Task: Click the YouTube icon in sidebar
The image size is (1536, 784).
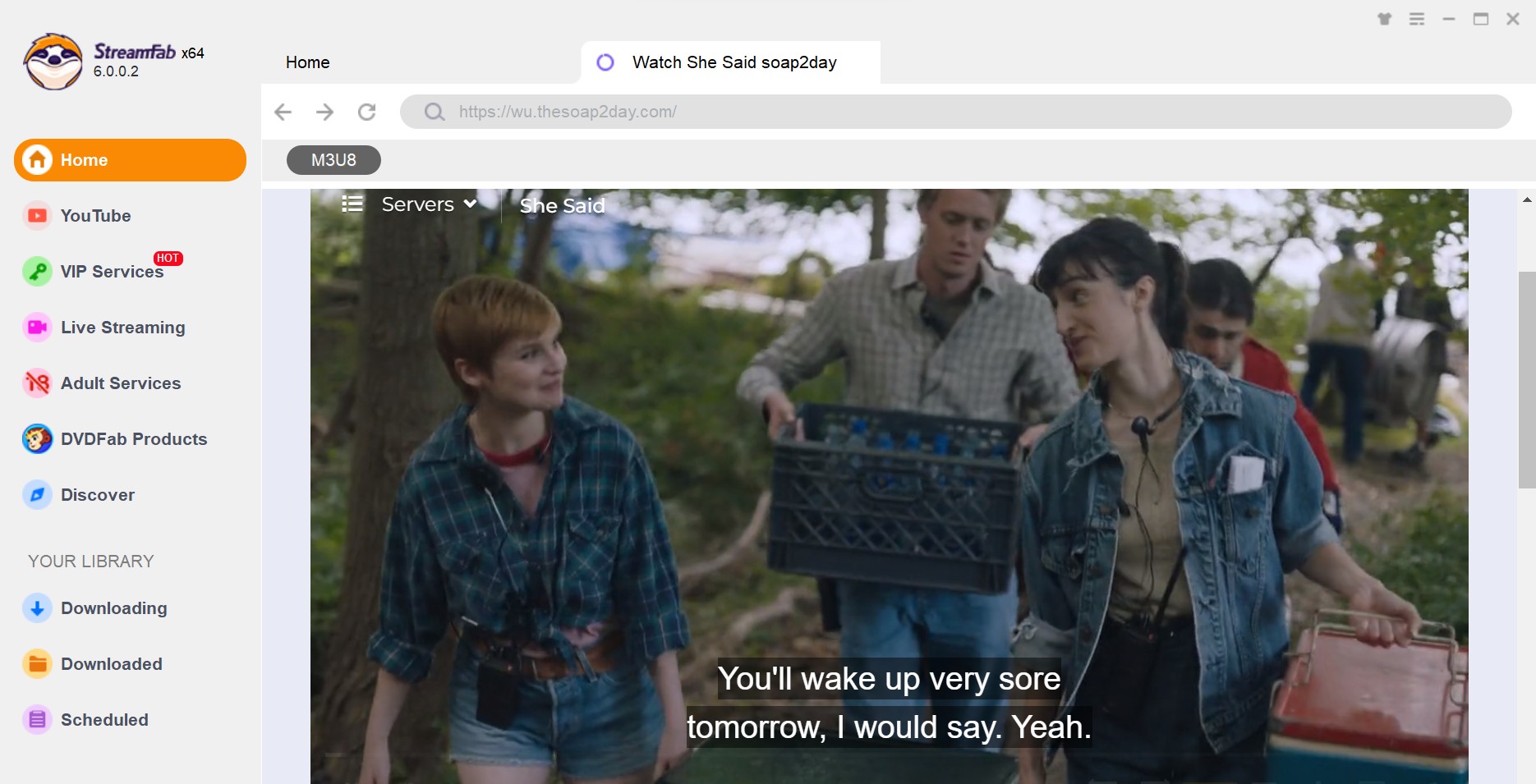Action: click(x=37, y=216)
